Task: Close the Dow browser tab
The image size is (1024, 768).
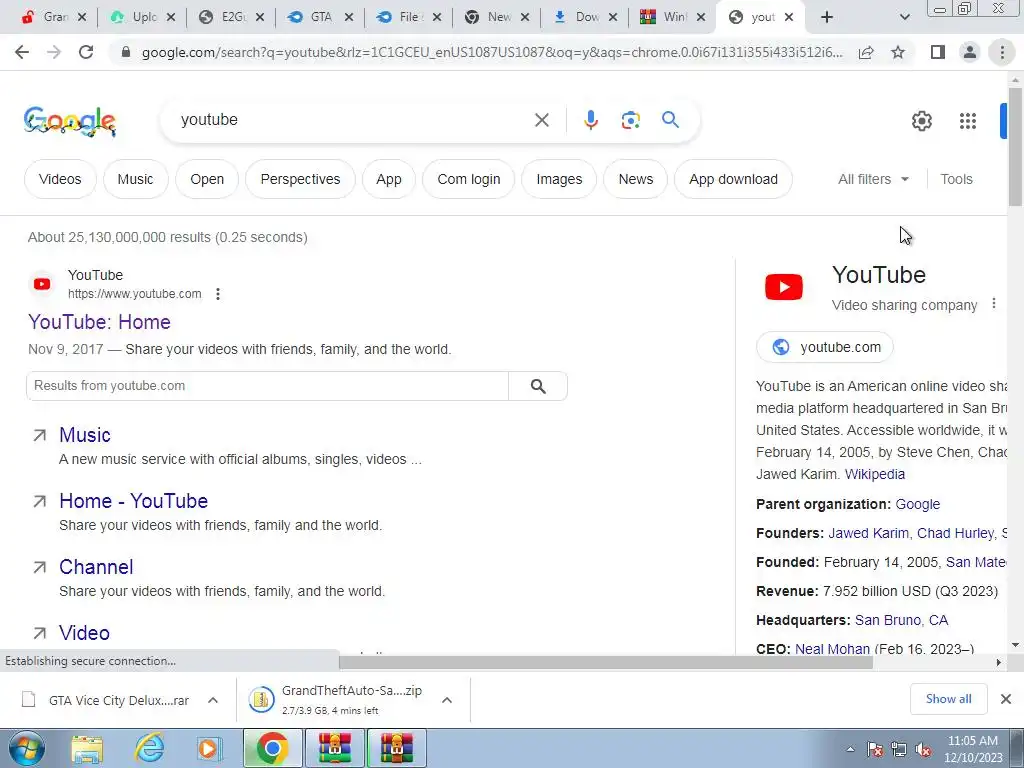Action: point(613,17)
